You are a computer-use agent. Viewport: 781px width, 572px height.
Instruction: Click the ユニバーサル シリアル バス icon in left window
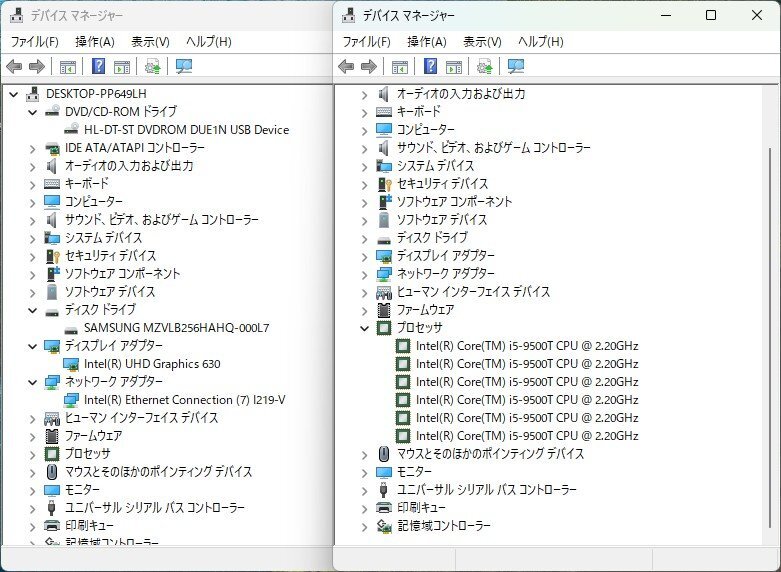(52, 508)
